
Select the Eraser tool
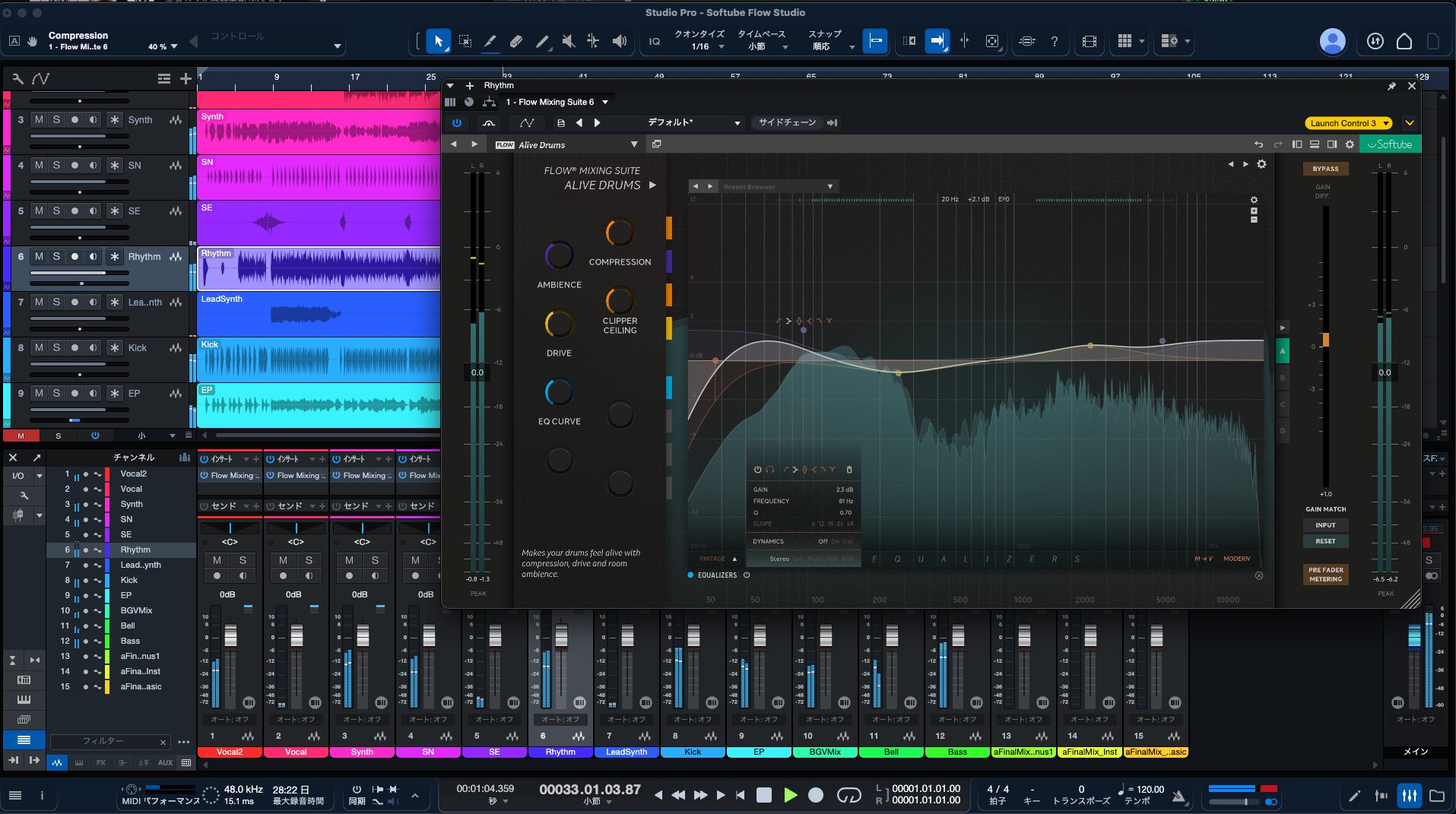[x=515, y=41]
